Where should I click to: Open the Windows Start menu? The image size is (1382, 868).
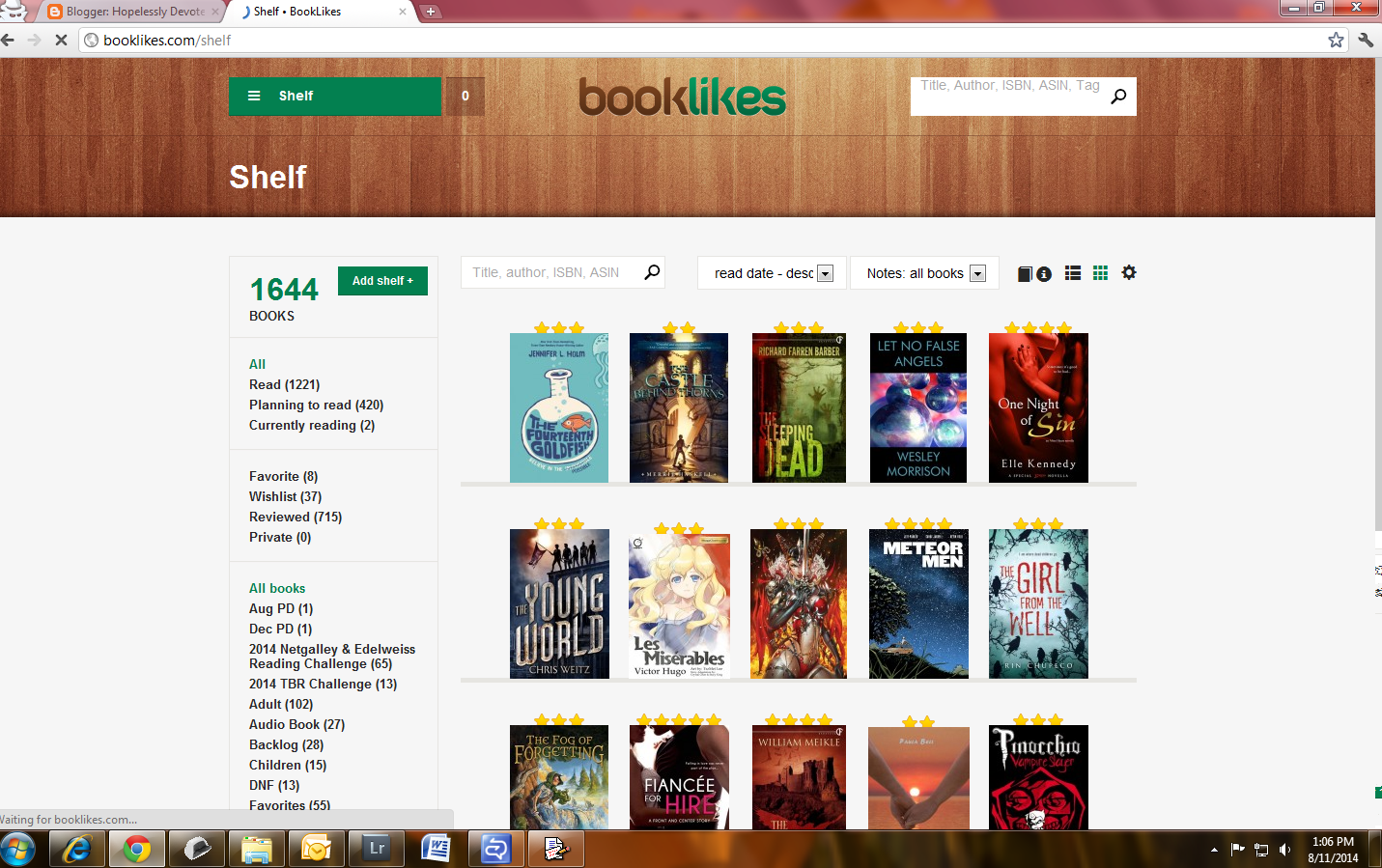point(16,849)
